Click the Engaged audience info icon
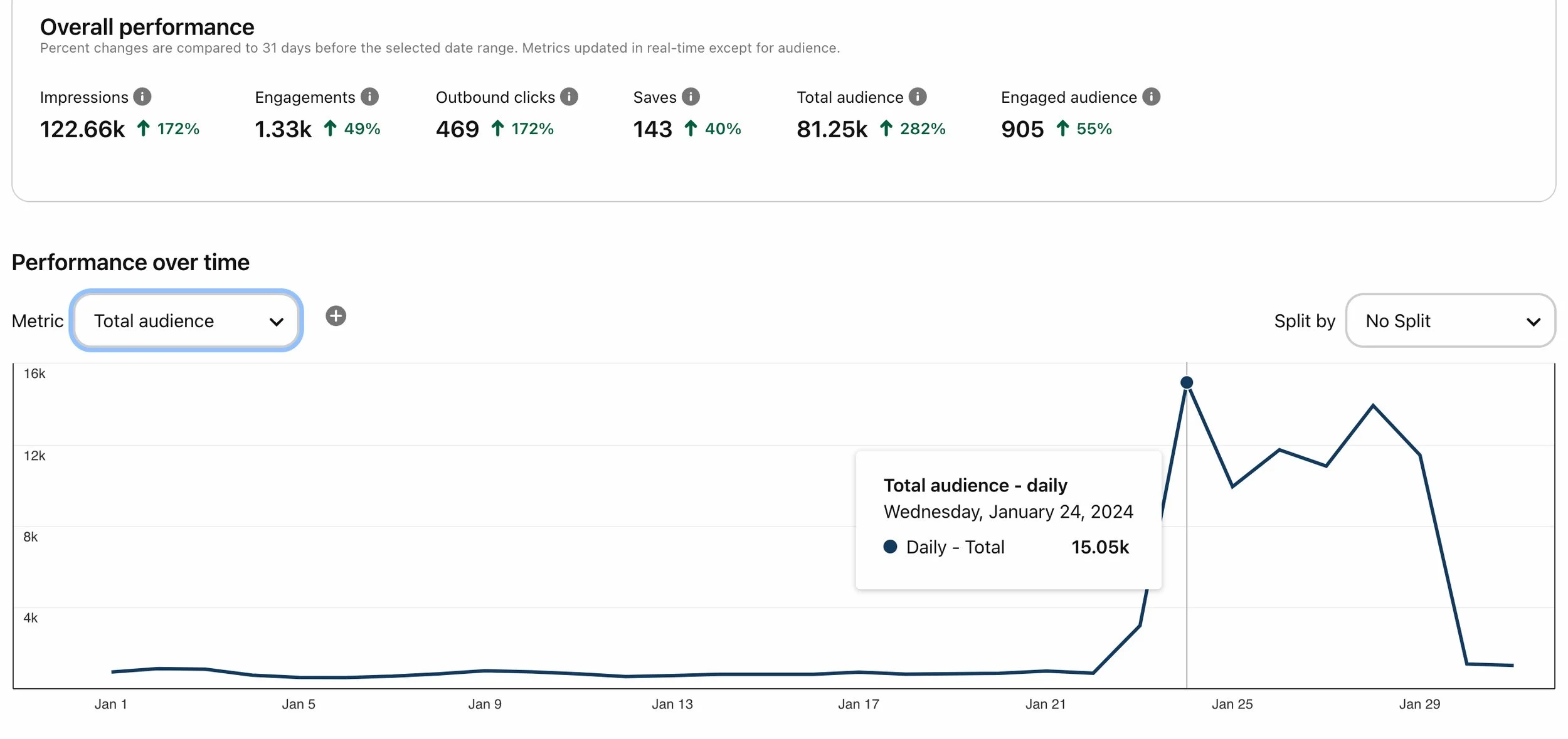 (1151, 97)
